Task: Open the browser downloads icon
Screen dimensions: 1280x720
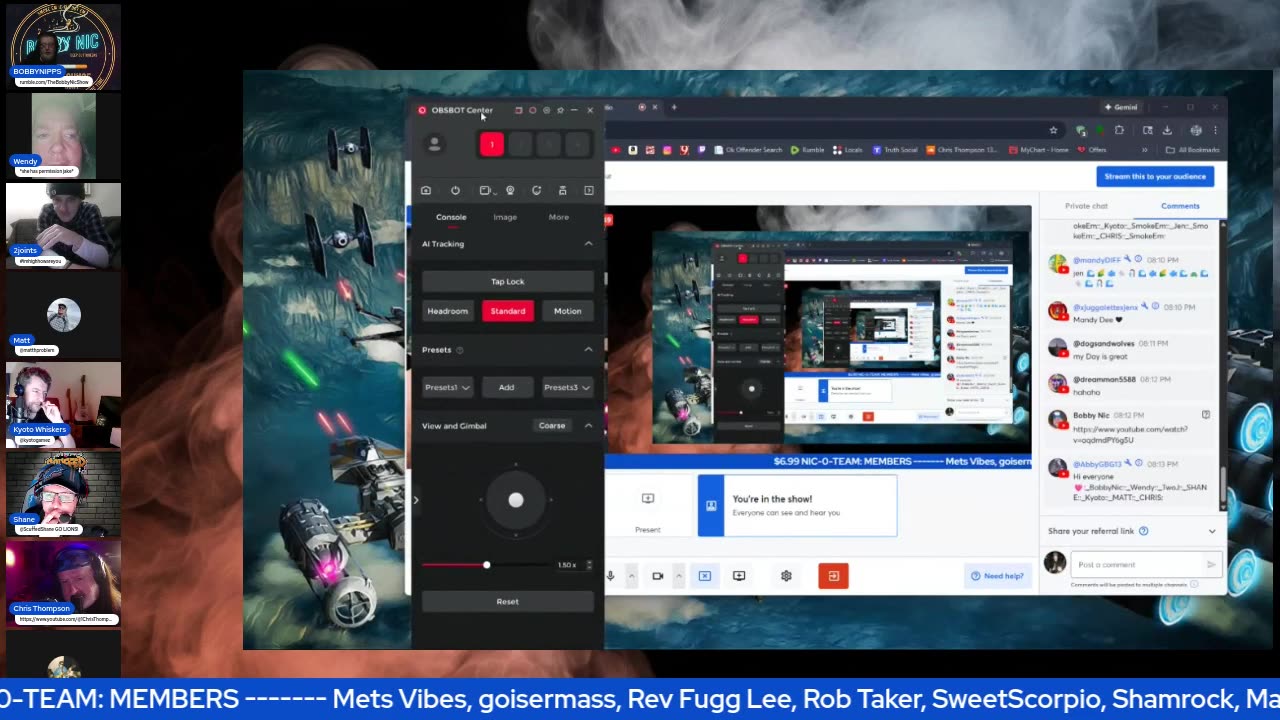Action: coord(1166,130)
